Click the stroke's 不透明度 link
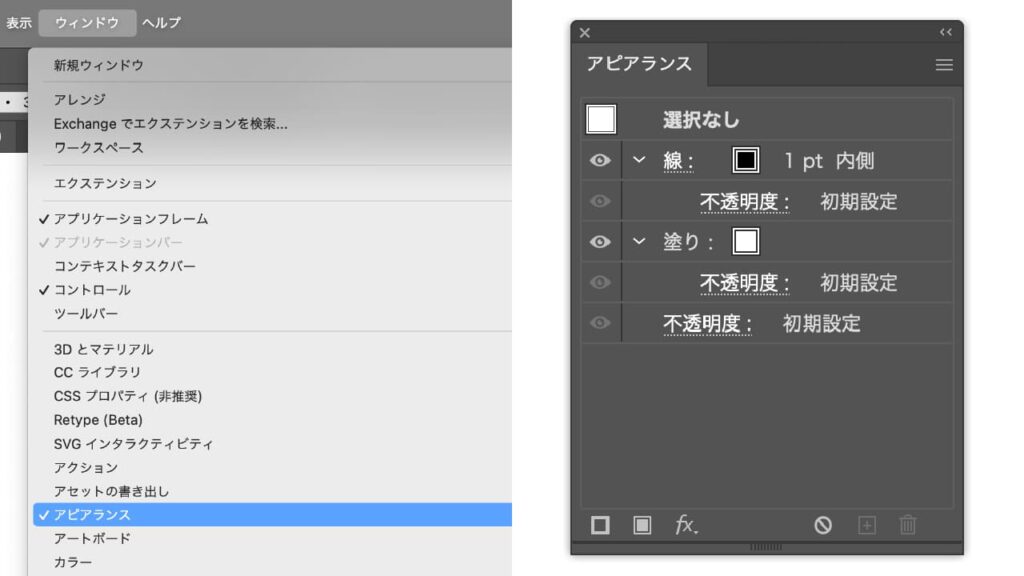This screenshot has height=576, width=1024. tap(744, 202)
